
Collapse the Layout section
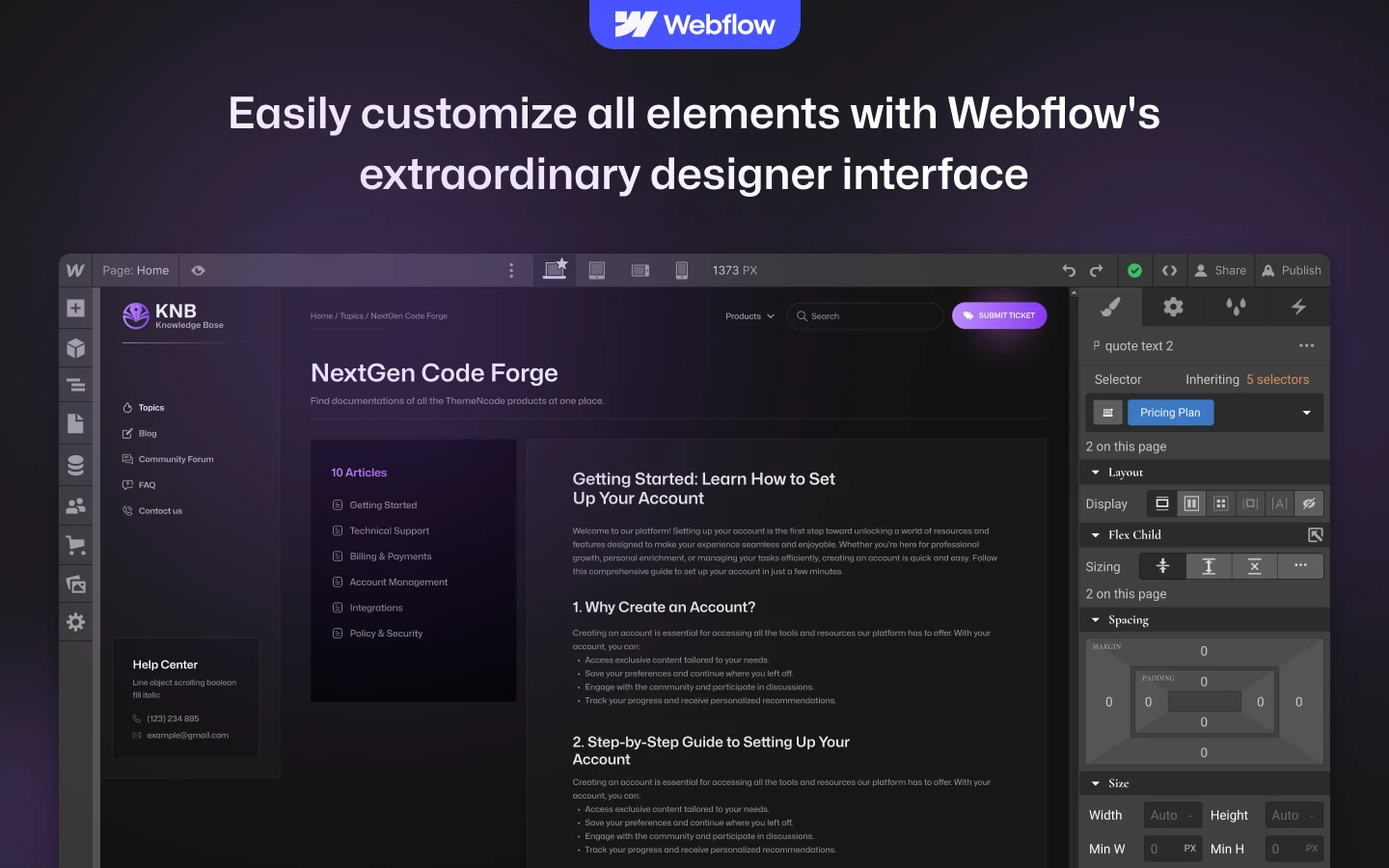(1096, 473)
